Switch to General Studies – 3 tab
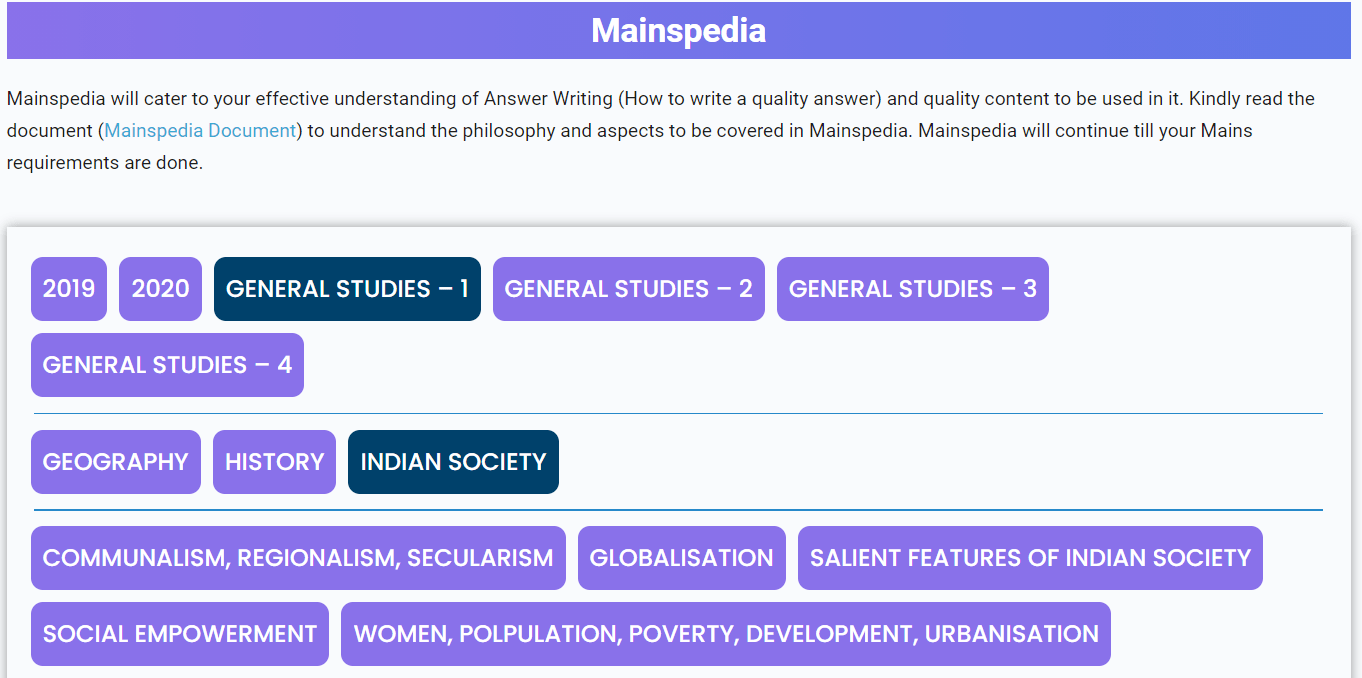Screen dimensions: 1362x678 pos(913,289)
